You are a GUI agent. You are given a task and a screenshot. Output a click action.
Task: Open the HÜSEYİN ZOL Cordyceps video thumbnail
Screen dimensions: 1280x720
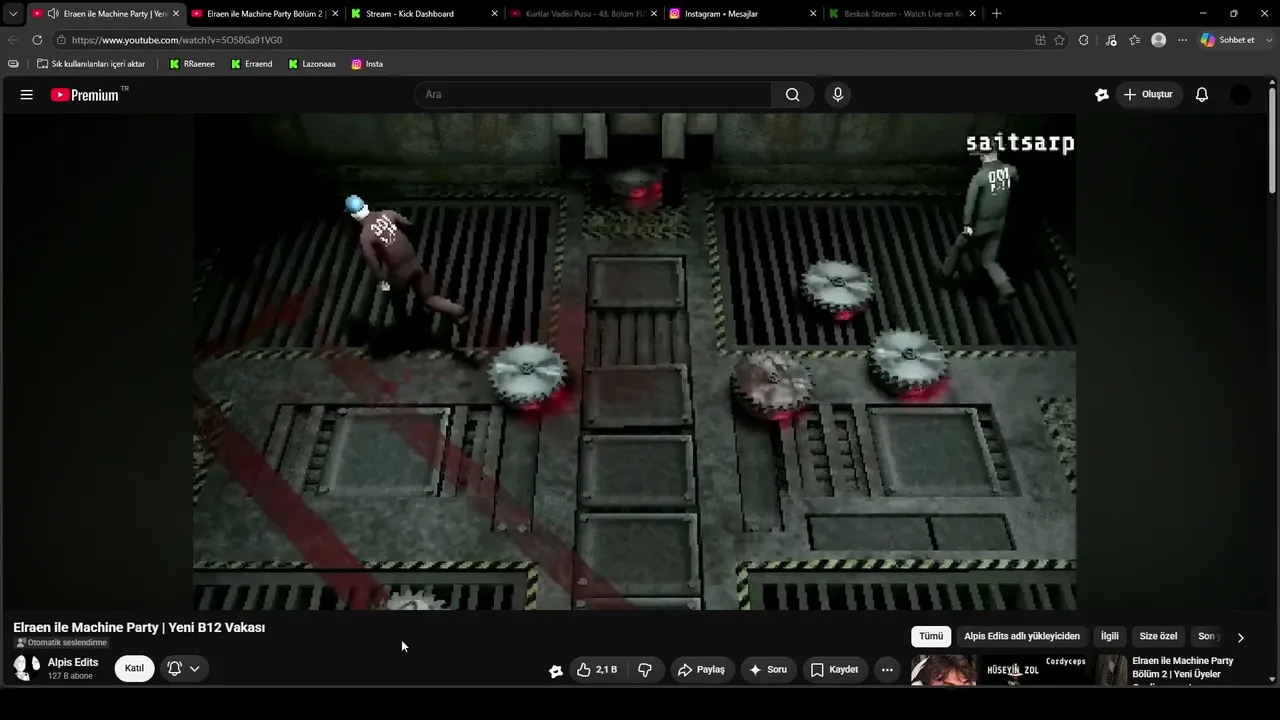1019,671
